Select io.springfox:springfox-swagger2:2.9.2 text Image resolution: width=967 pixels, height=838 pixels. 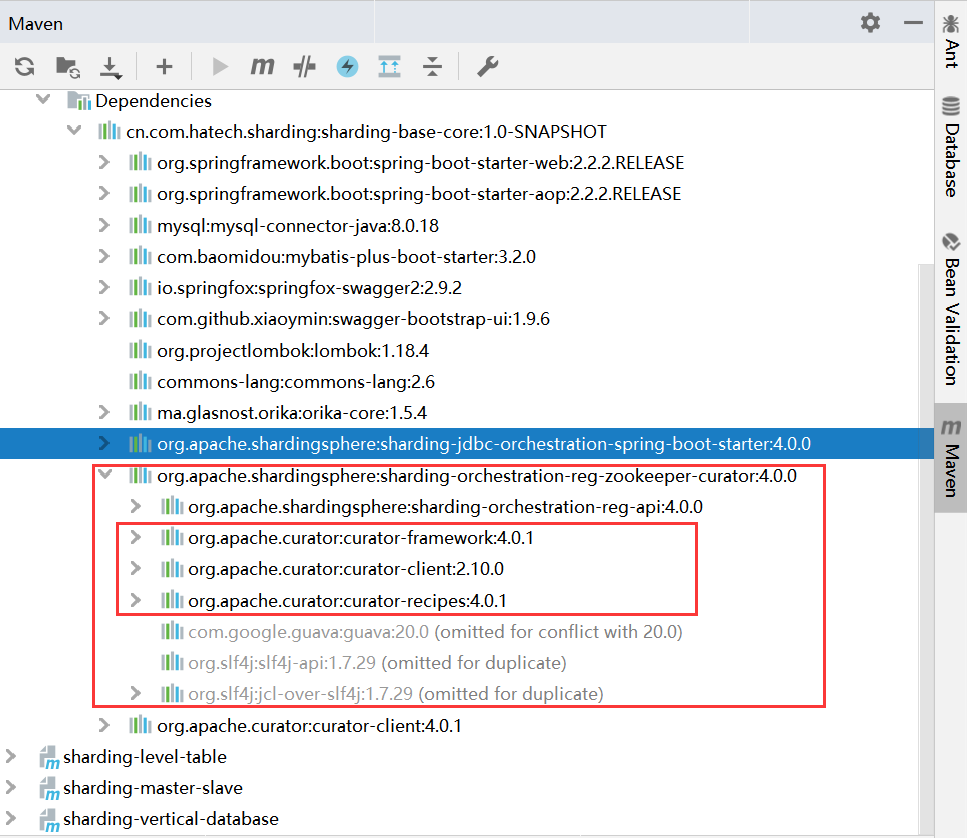[x=309, y=288]
